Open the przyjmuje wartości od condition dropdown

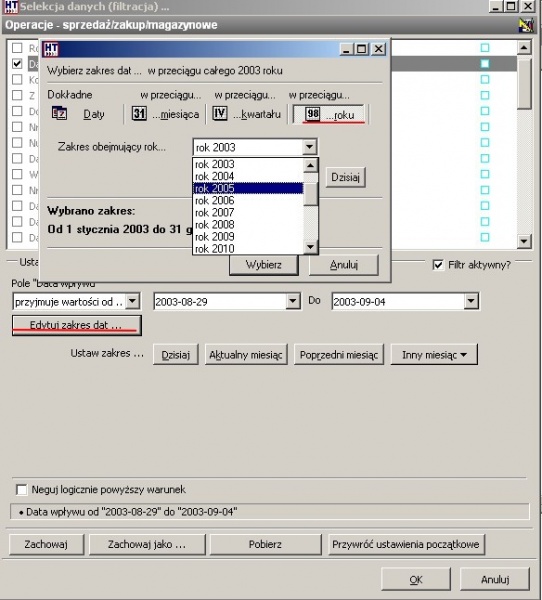(x=132, y=302)
